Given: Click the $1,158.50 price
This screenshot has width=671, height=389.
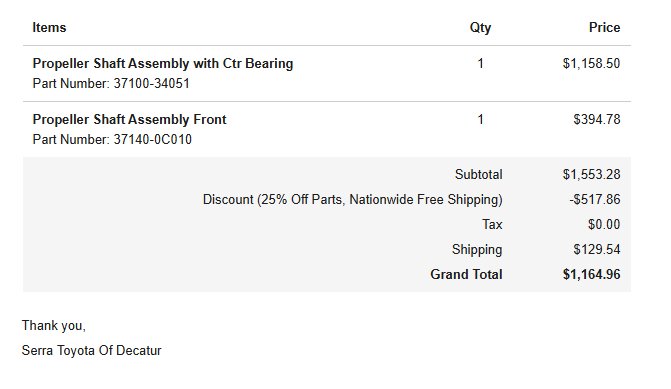Looking at the screenshot, I should click(591, 64).
